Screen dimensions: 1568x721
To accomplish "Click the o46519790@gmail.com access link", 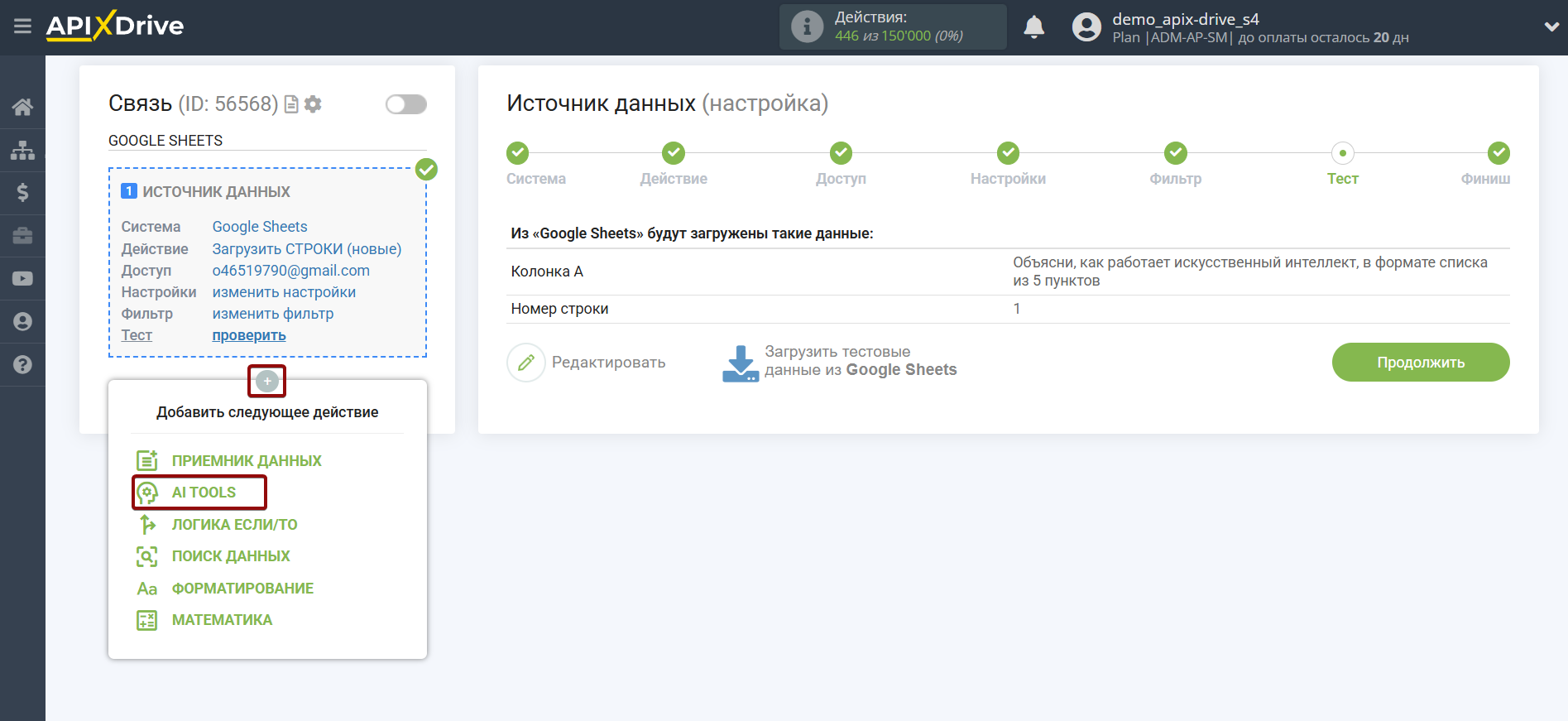I will point(291,271).
